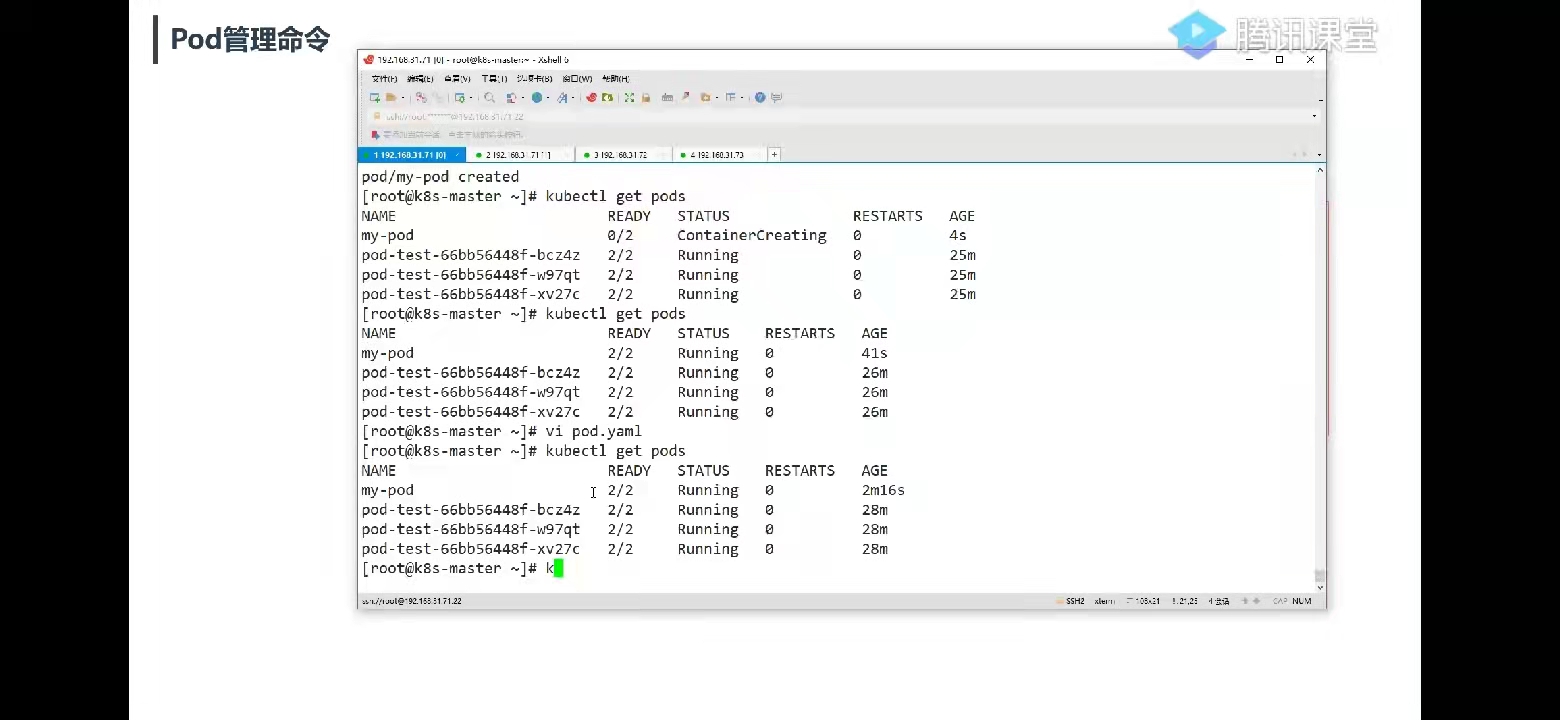Click the keyboard key-mapping icon
Viewport: 1560px width, 720px height.
pyautogui.click(x=667, y=98)
